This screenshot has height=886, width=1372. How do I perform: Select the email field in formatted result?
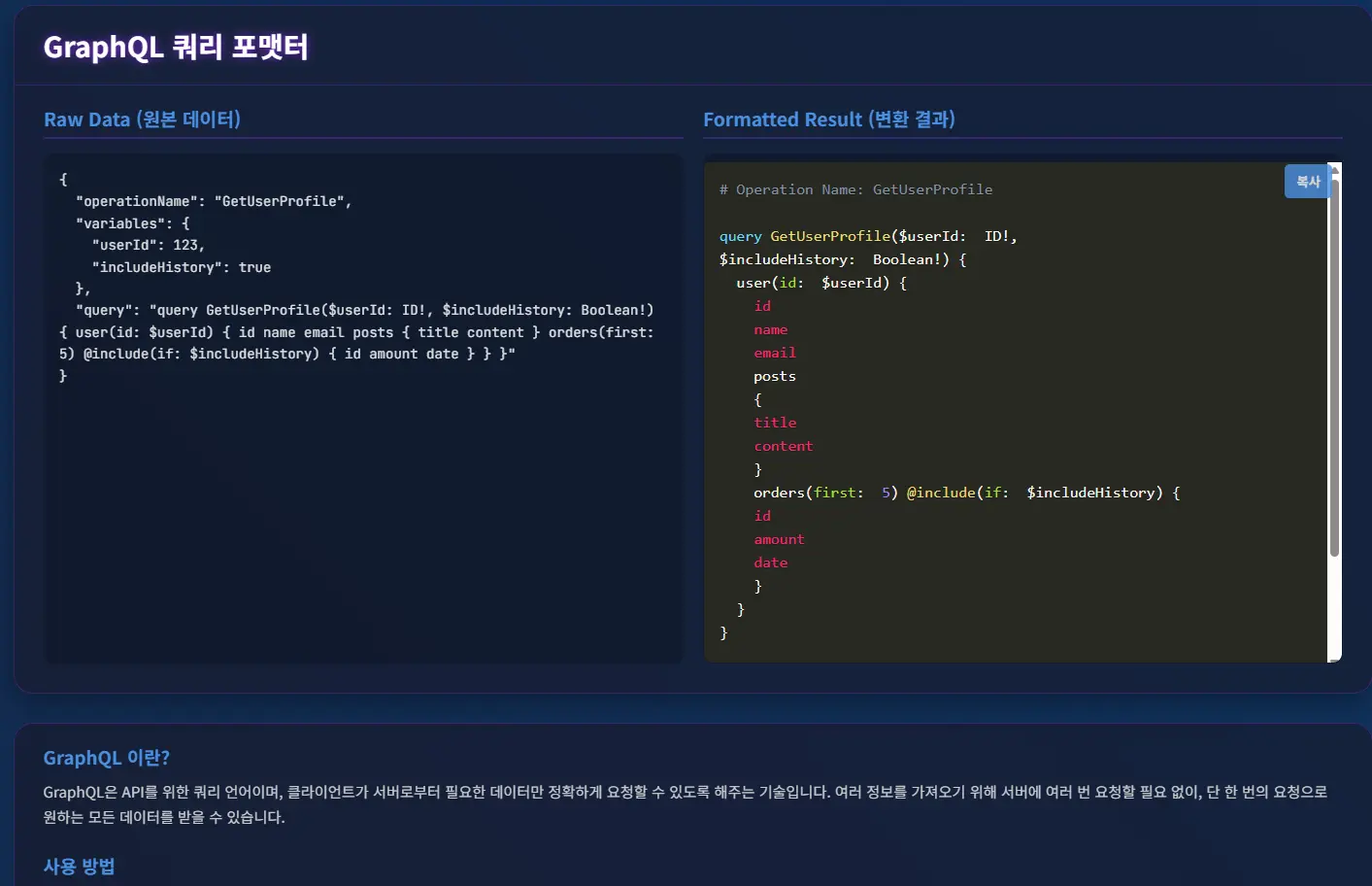click(x=774, y=352)
